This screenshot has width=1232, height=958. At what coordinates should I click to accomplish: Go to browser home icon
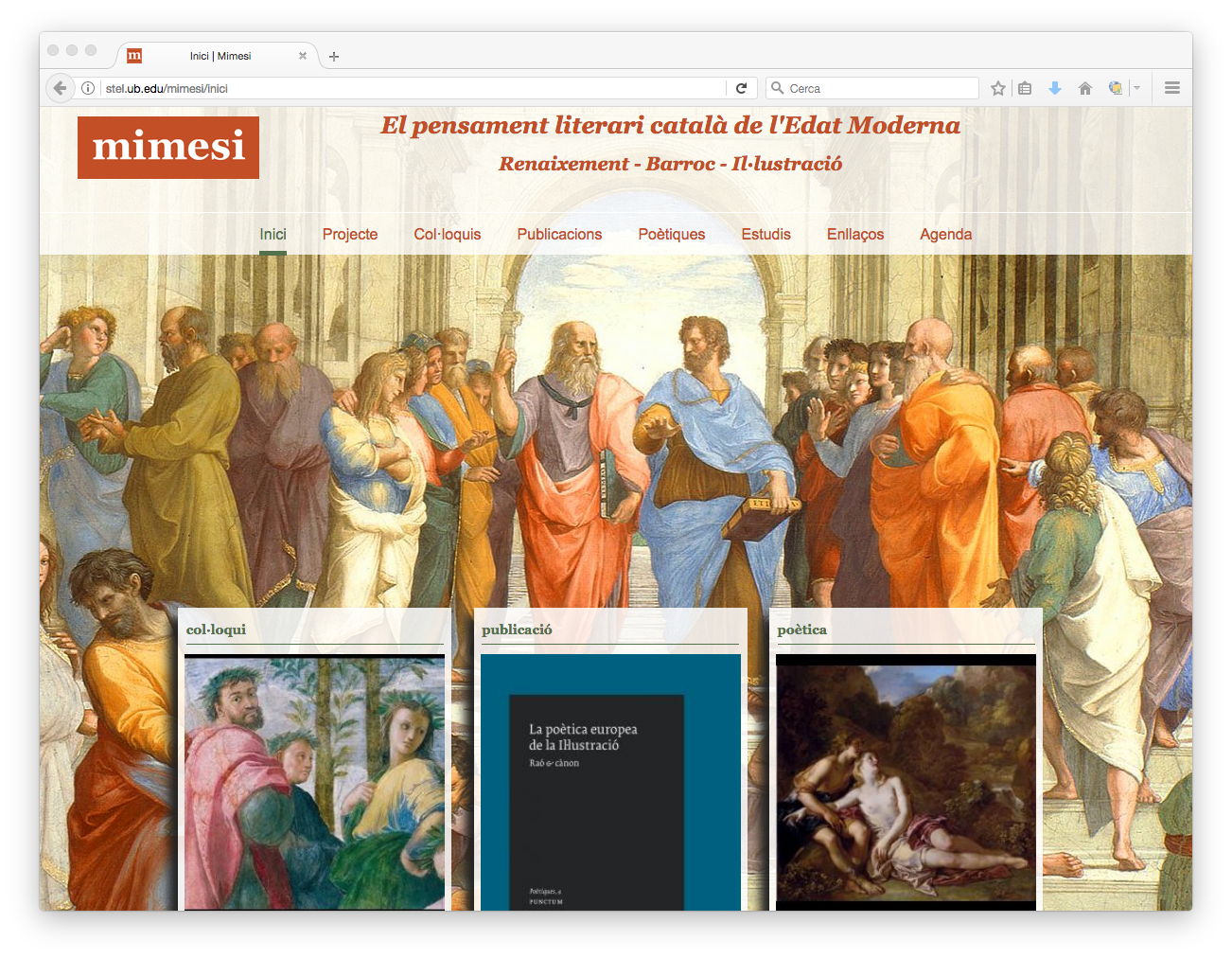point(1085,88)
